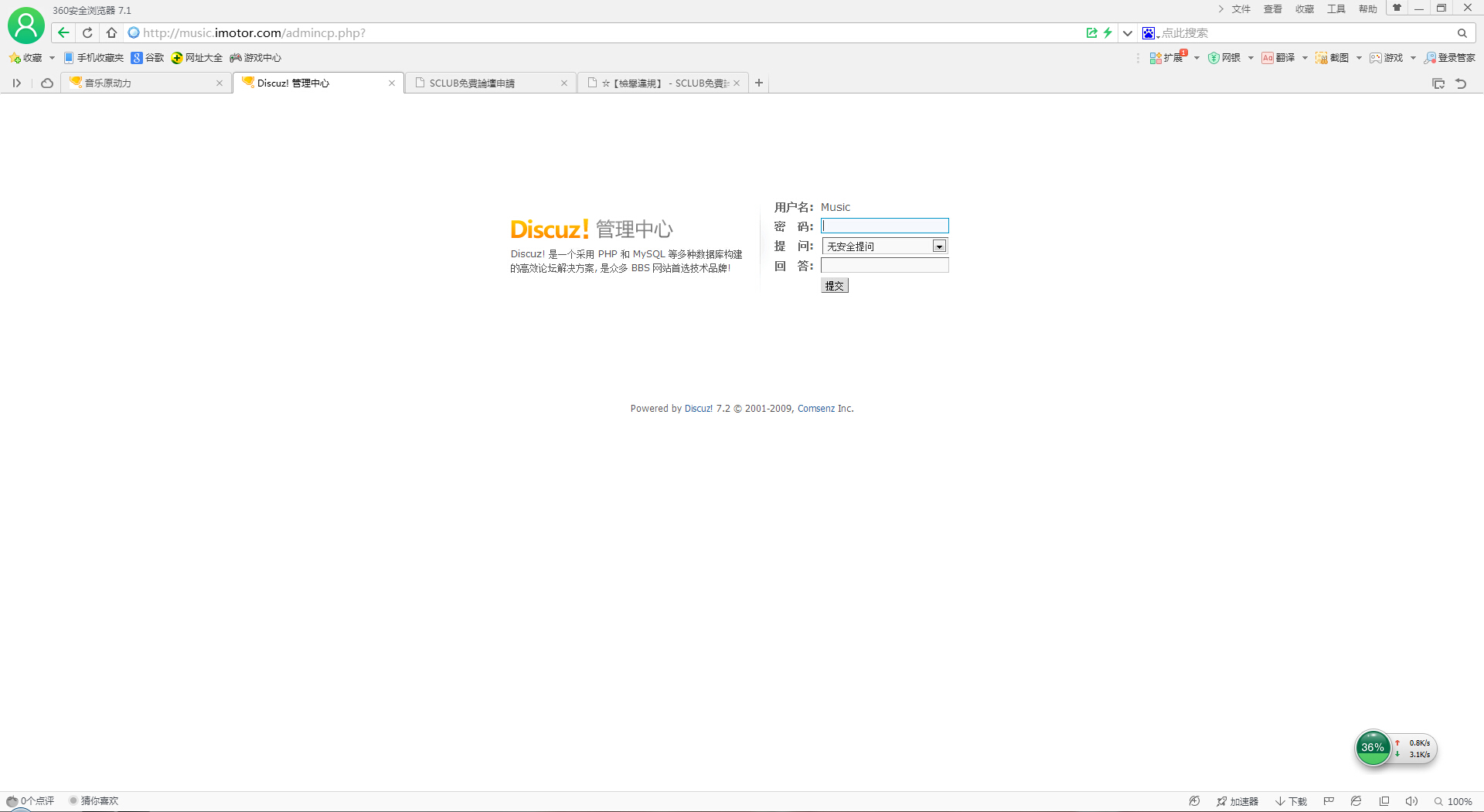Expand the 翻译 dropdown arrow
Viewport: 1484px width, 812px height.
tap(1305, 58)
